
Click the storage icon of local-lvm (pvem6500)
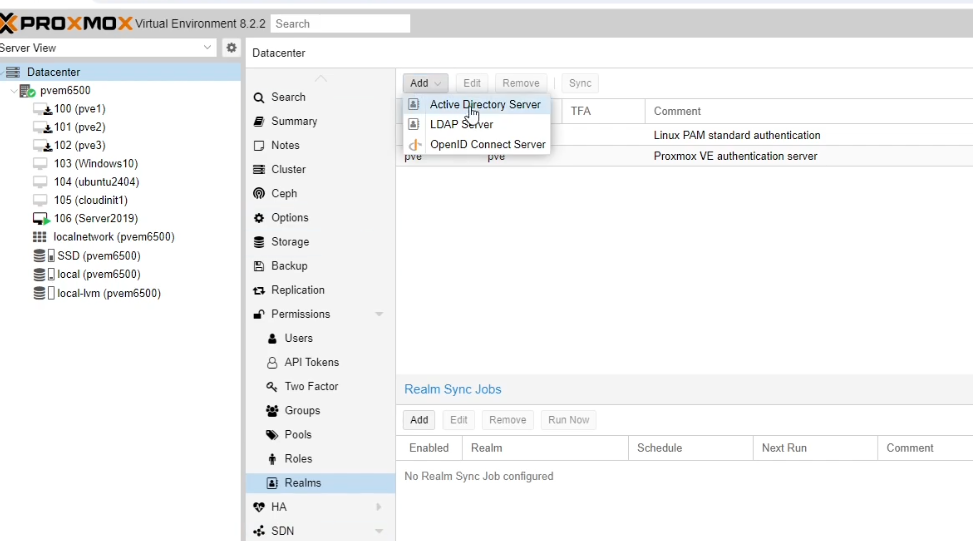point(43,293)
